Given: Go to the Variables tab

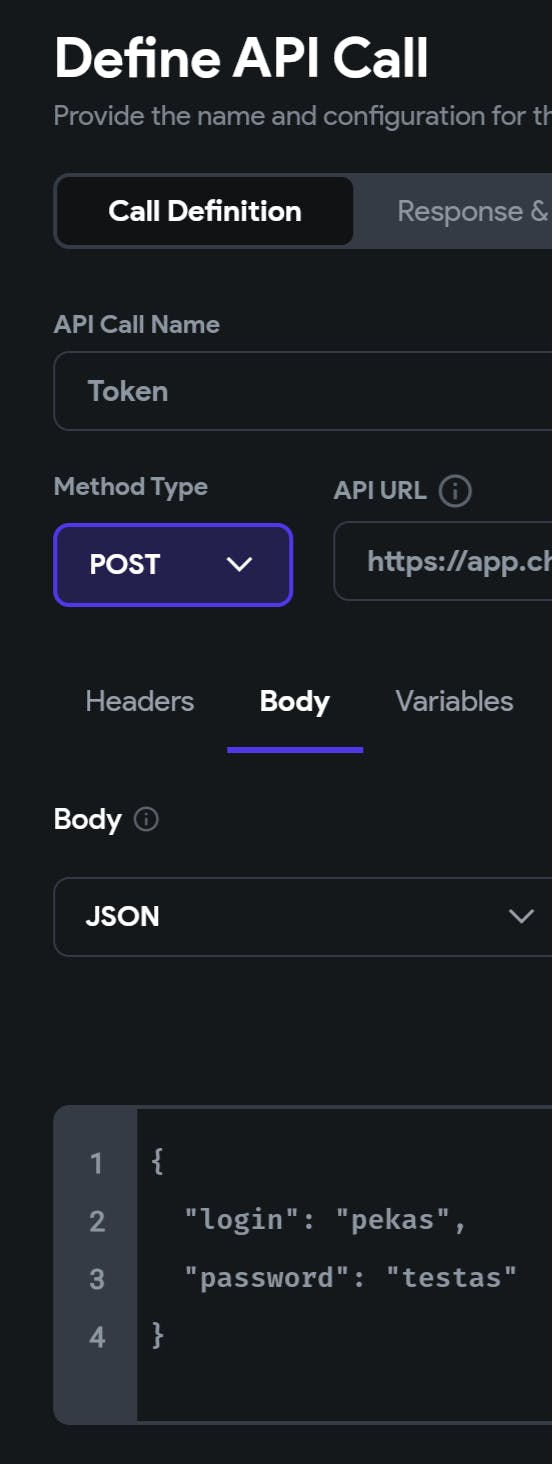Looking at the screenshot, I should coord(454,701).
